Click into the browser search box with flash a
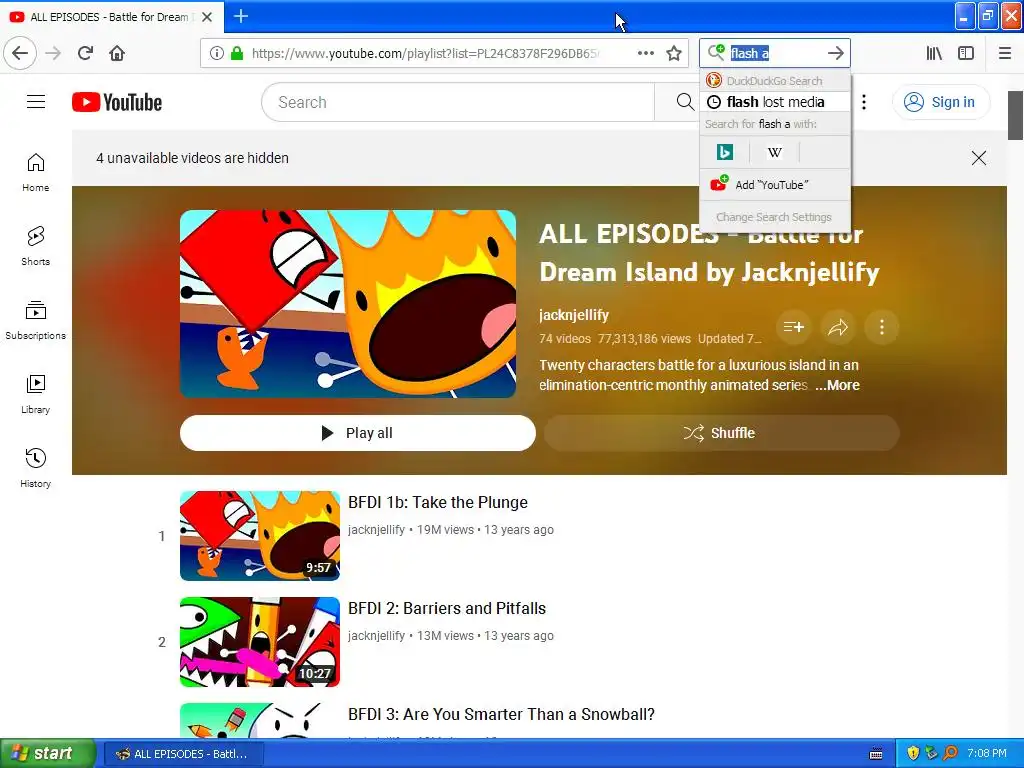1024x768 pixels. [776, 53]
